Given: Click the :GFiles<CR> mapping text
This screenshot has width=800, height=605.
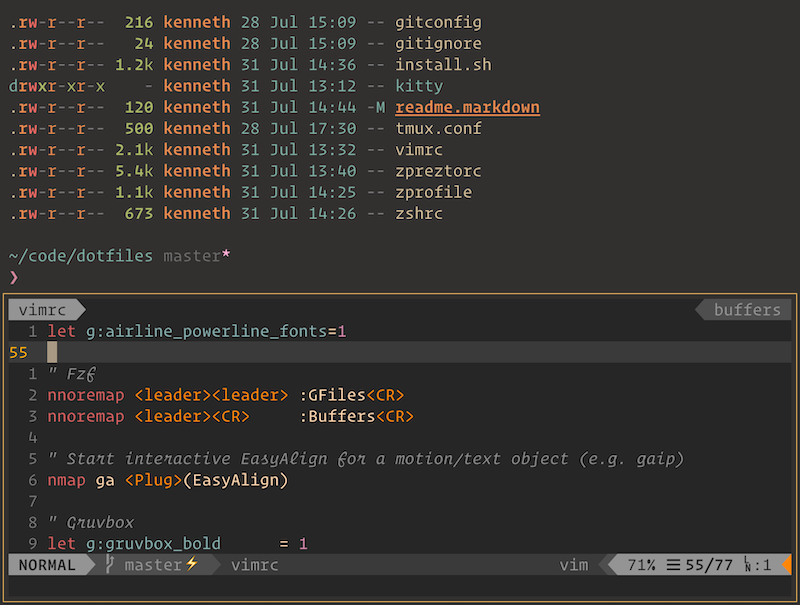Looking at the screenshot, I should point(352,395).
